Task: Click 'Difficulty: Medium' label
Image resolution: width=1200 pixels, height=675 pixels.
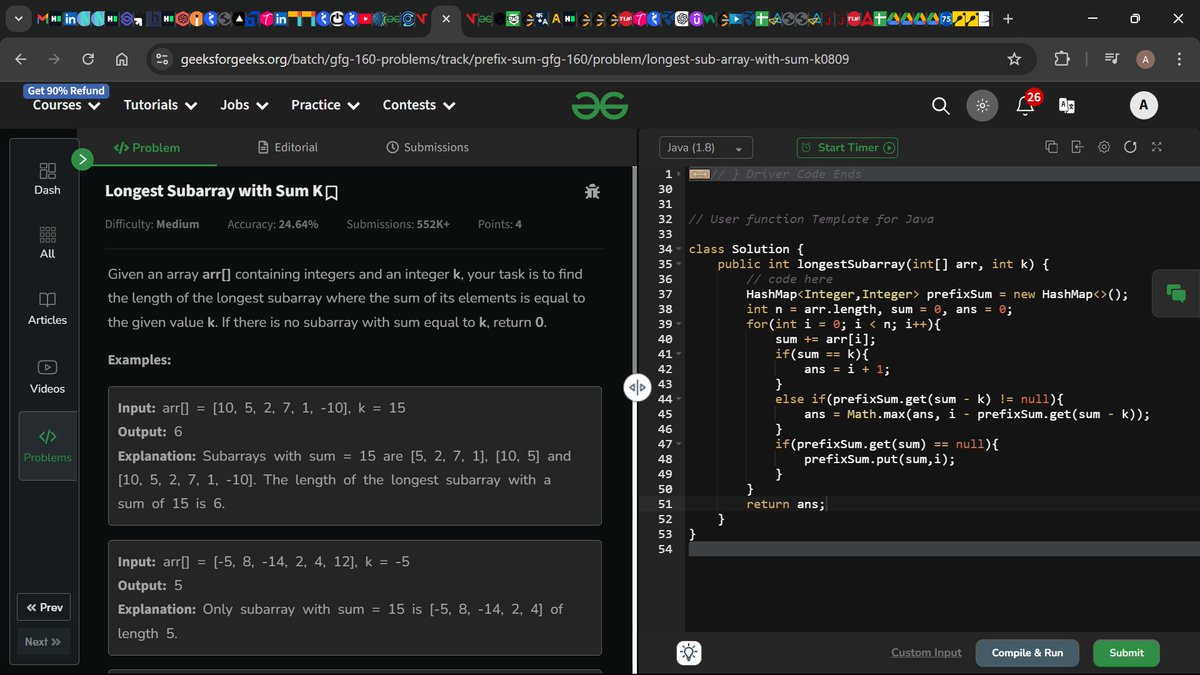Action: pos(152,224)
